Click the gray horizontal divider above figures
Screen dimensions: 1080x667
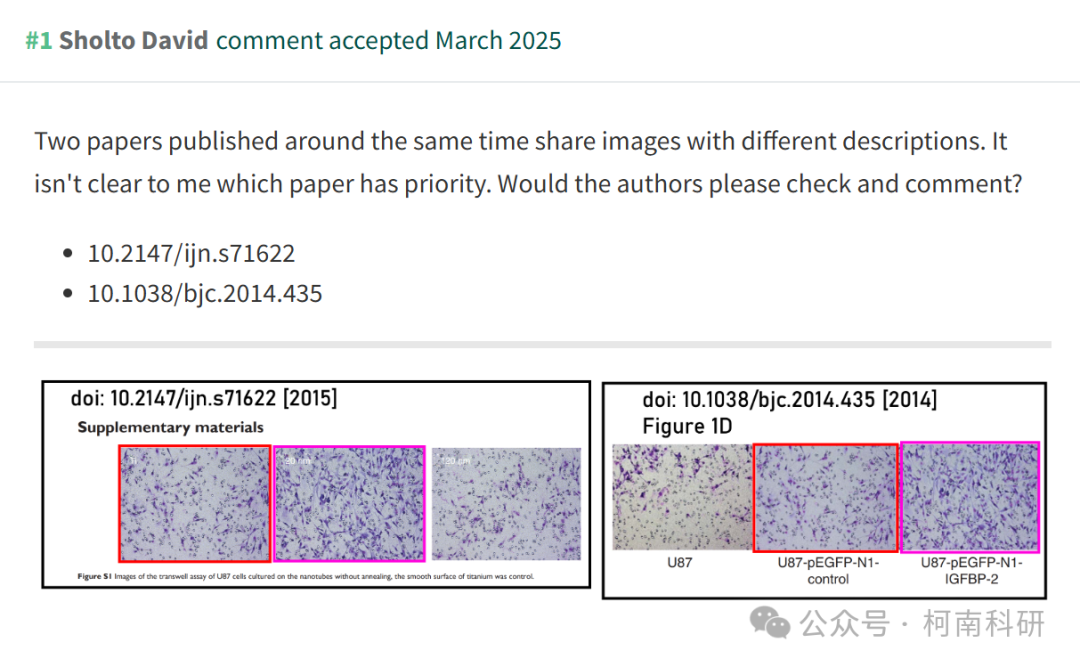pos(542,345)
